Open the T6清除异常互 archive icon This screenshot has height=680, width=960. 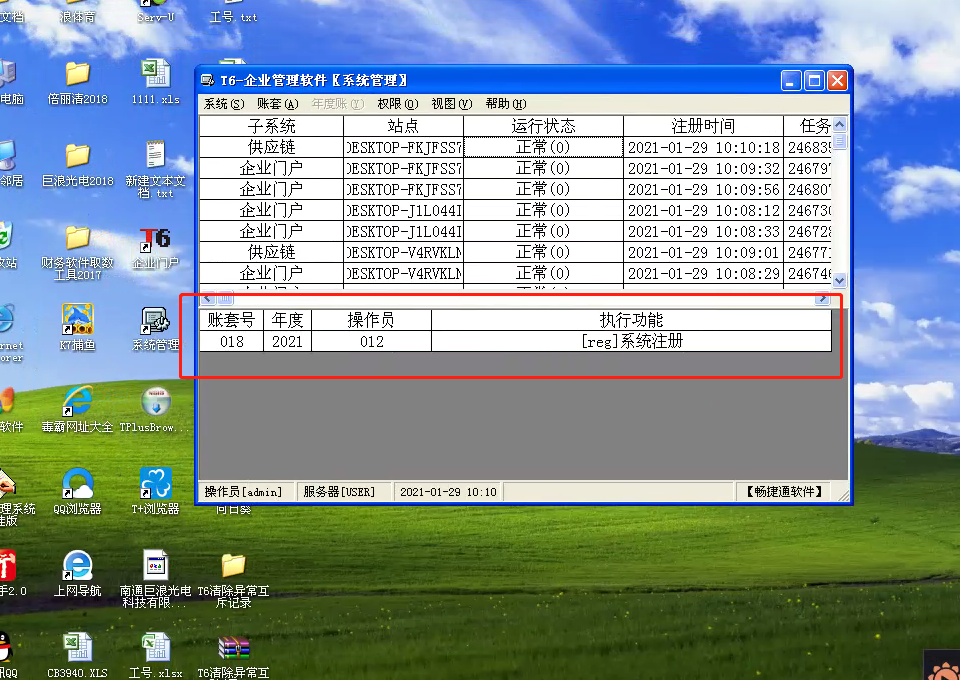(x=233, y=649)
